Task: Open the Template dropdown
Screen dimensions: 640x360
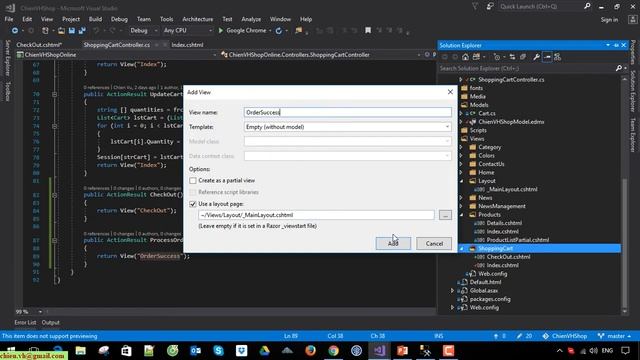Action: [347, 127]
